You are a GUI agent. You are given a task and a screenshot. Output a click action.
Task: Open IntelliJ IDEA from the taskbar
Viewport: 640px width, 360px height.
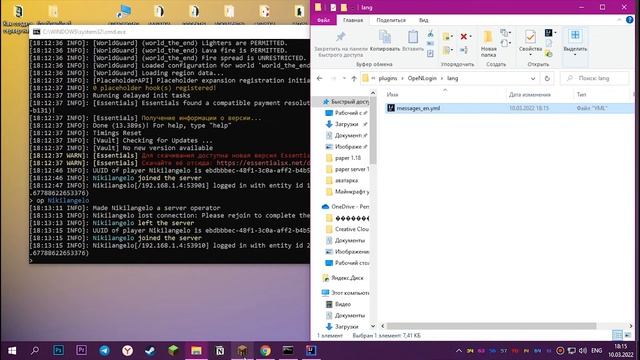point(311,350)
